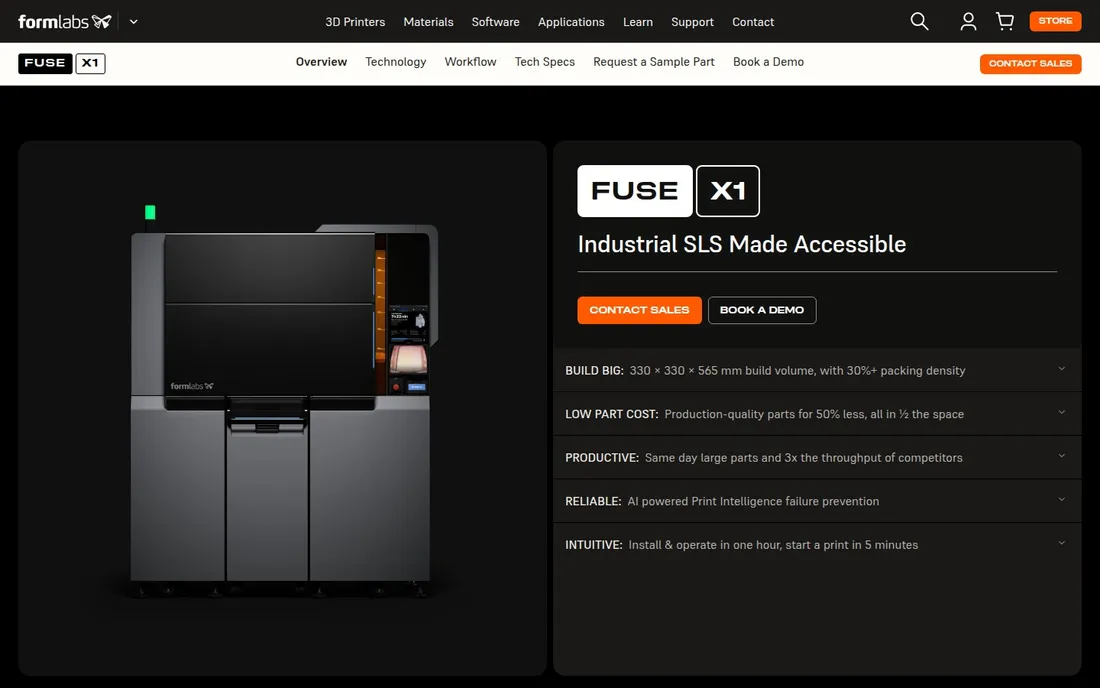Open the Software menu

pos(495,22)
